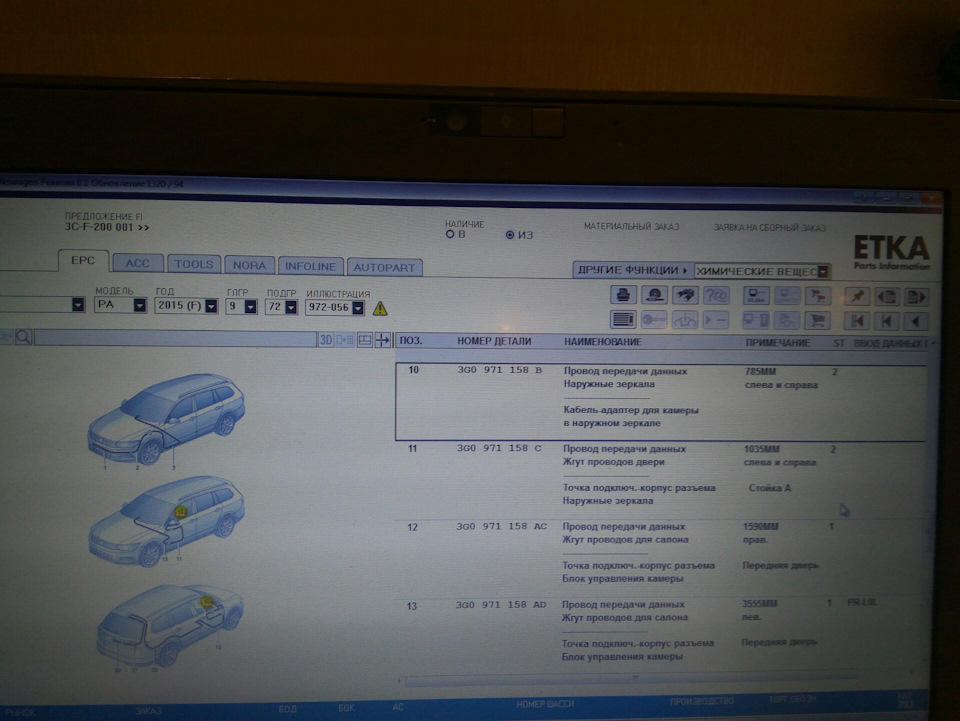960x721 pixels.
Task: Click the disc update icon
Action: point(654,295)
